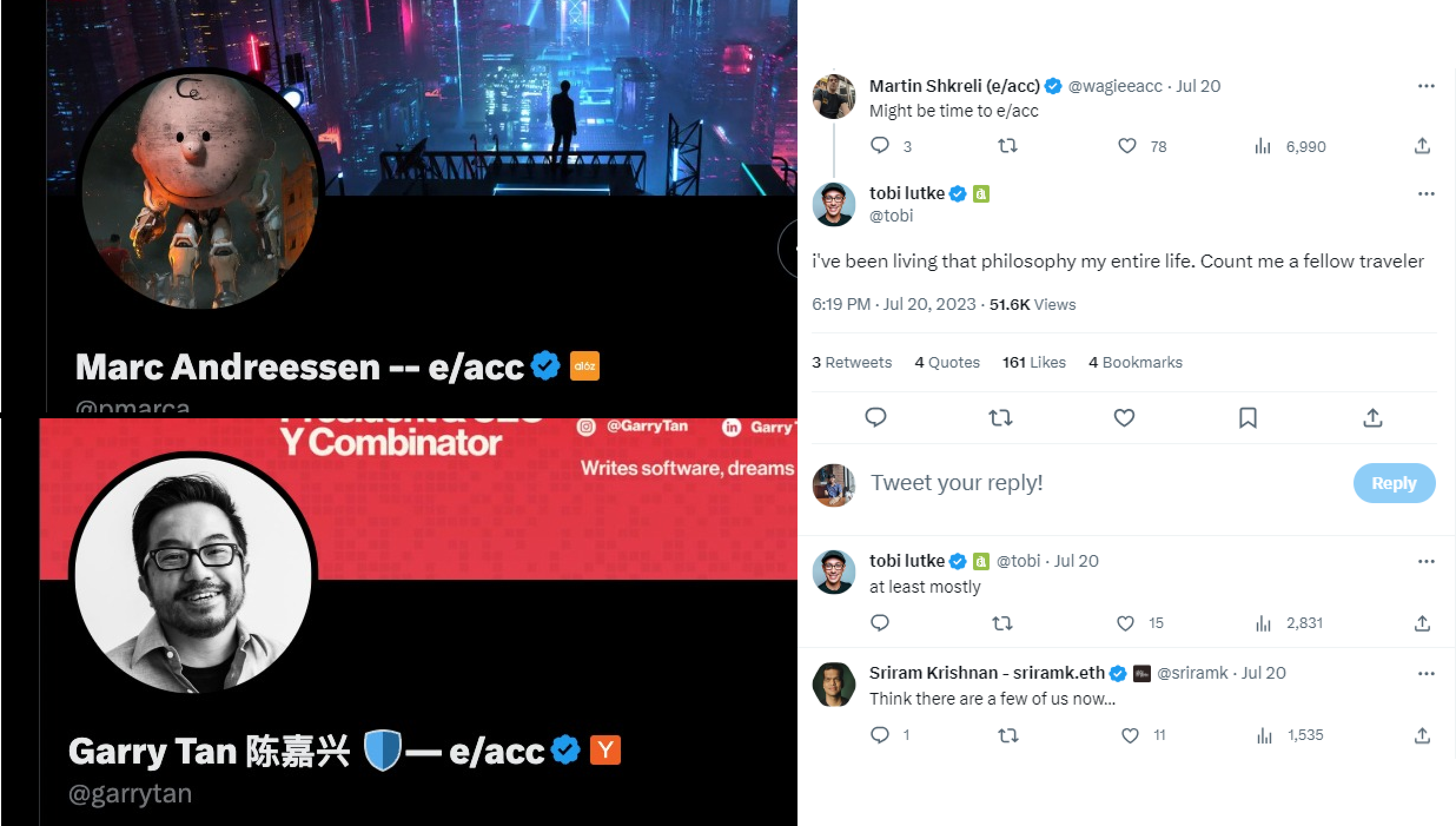Open the 161 Likes list

point(1034,362)
